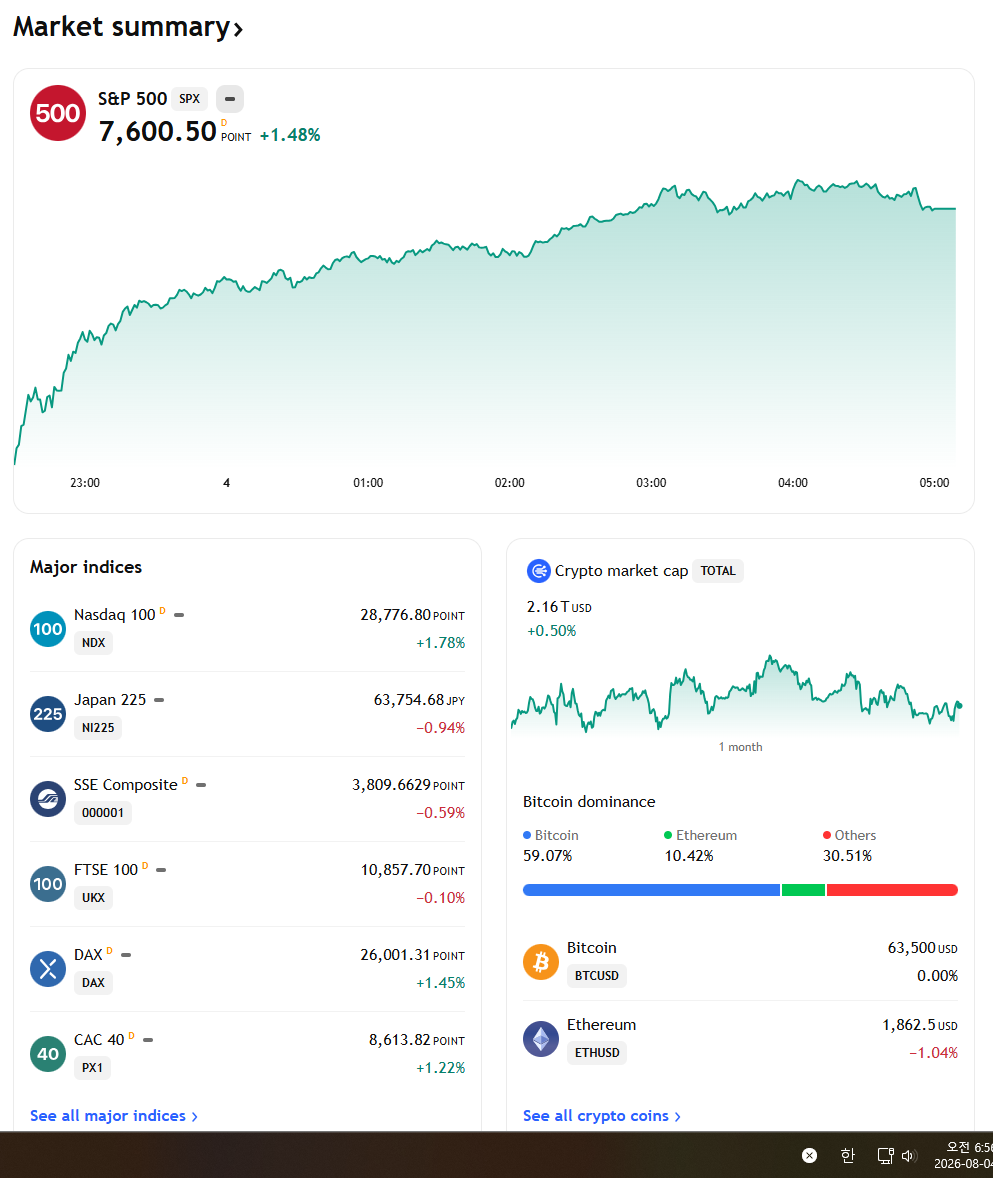Screen dimensions: 993x1178
Task: Select the PX1 ticker badge
Action: [92, 1068]
